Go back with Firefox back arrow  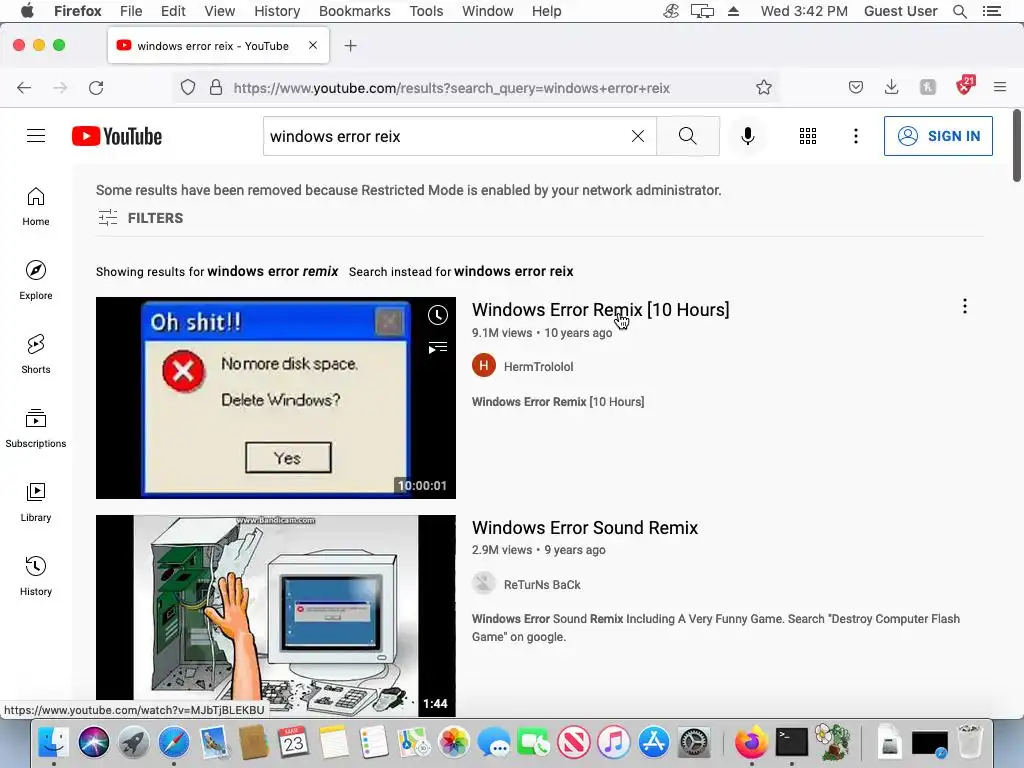click(24, 88)
